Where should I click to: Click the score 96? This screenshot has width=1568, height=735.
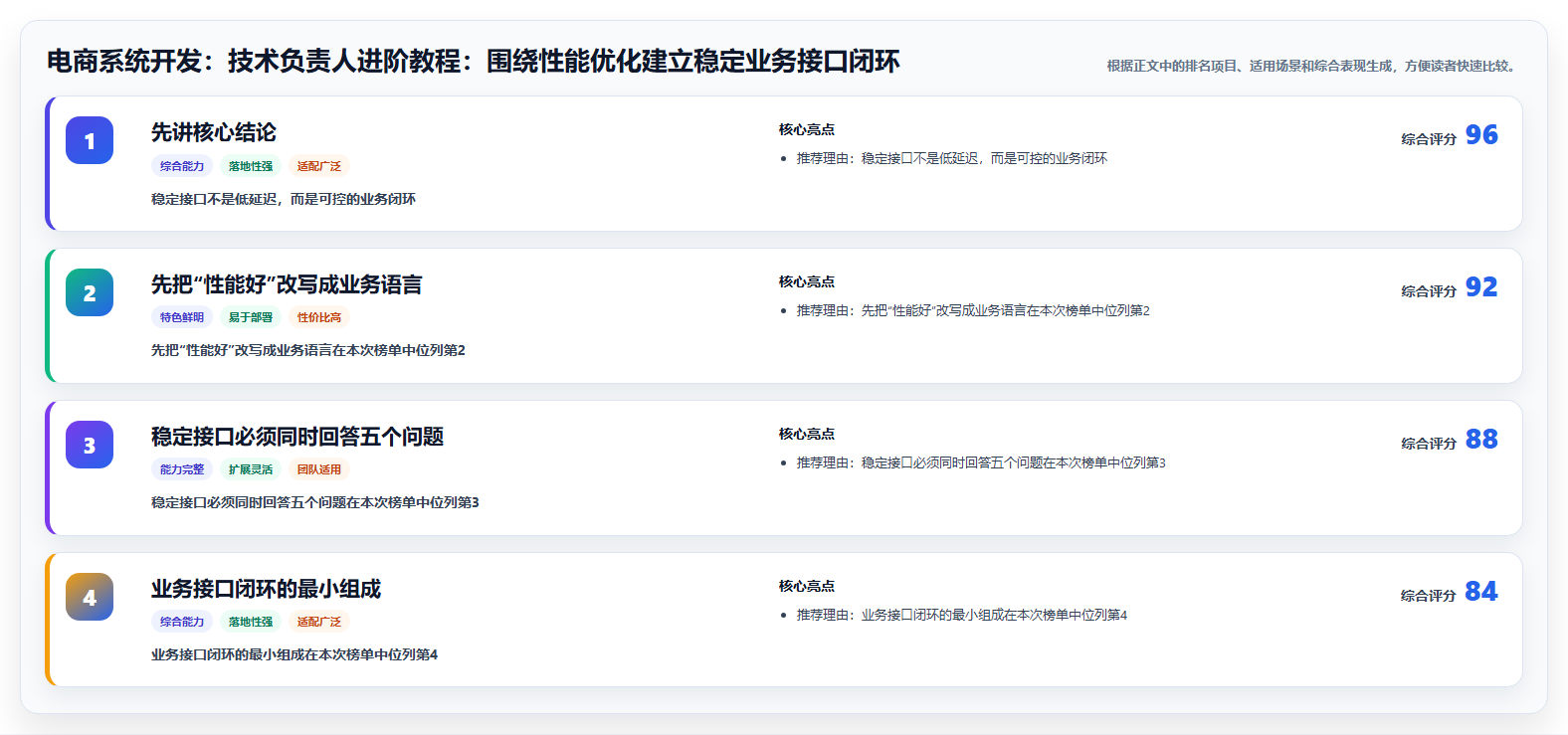coord(1481,135)
